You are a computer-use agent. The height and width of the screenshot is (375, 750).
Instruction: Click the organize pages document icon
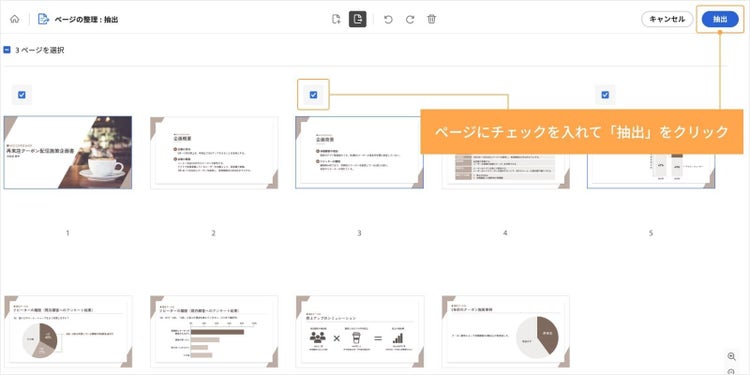[x=44, y=20]
